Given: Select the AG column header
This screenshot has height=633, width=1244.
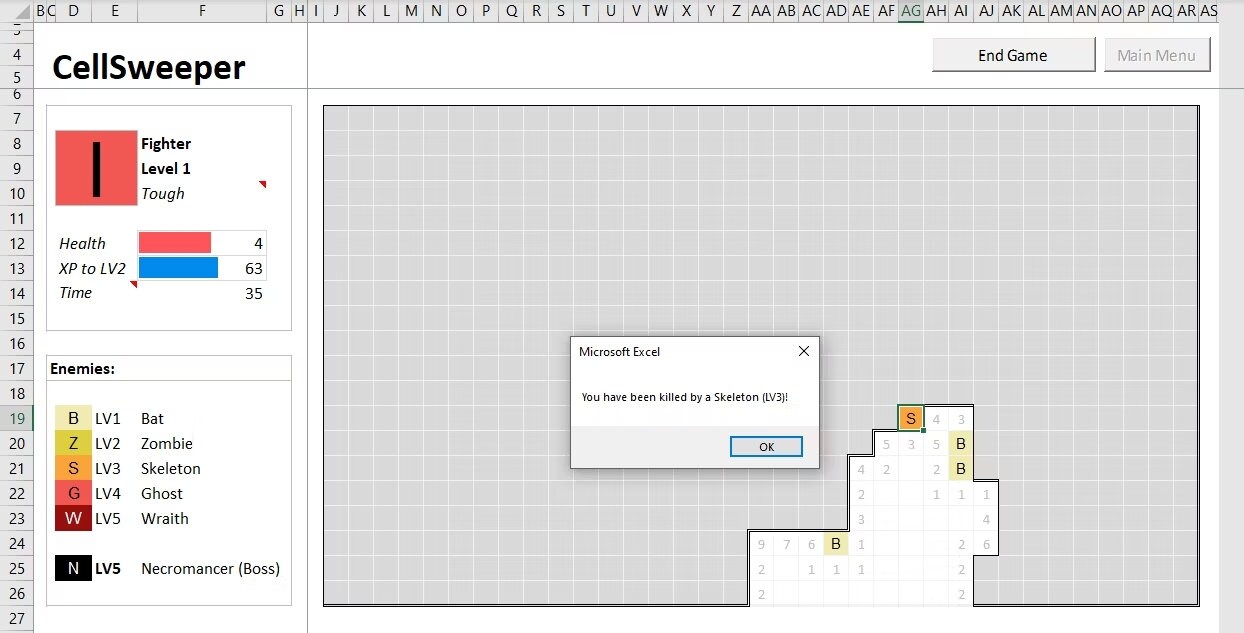Looking at the screenshot, I should (910, 11).
